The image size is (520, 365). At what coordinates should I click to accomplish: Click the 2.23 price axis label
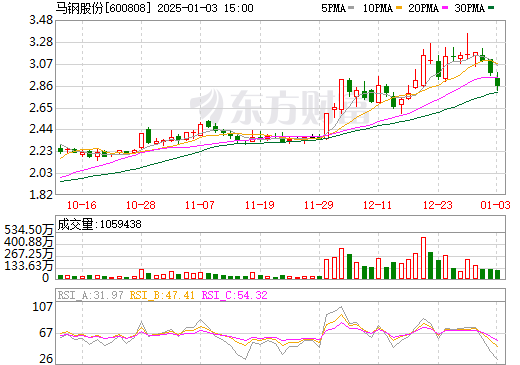(x=41, y=151)
